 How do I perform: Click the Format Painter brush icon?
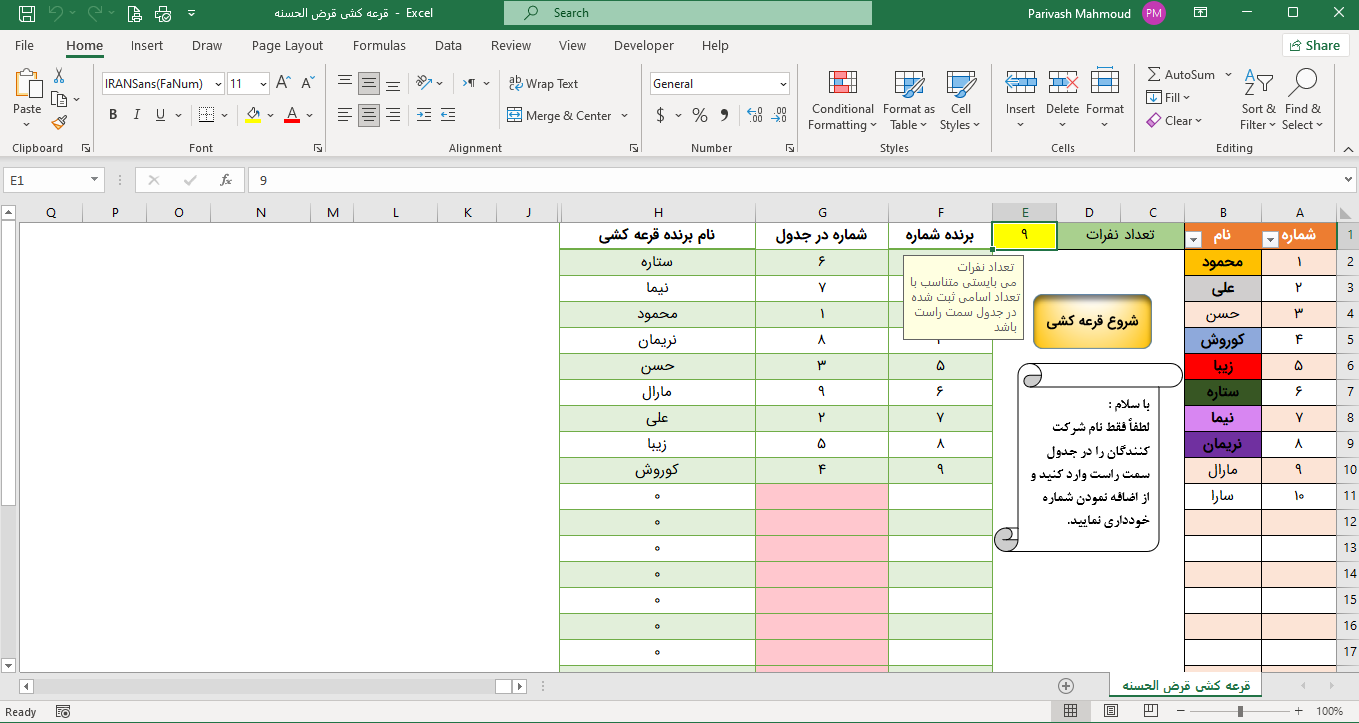[x=59, y=123]
